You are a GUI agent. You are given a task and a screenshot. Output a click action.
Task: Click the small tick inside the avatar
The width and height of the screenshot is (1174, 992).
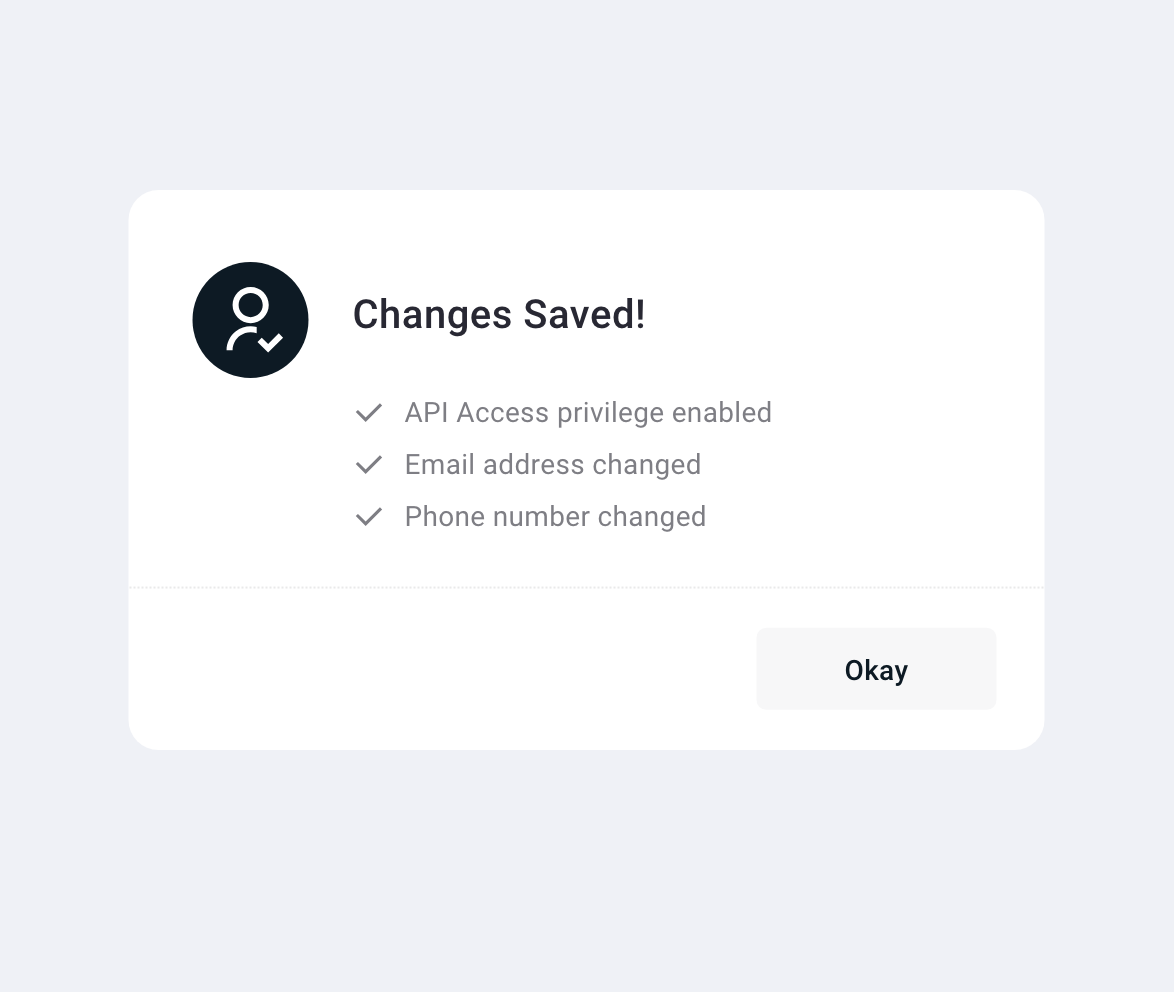click(270, 343)
